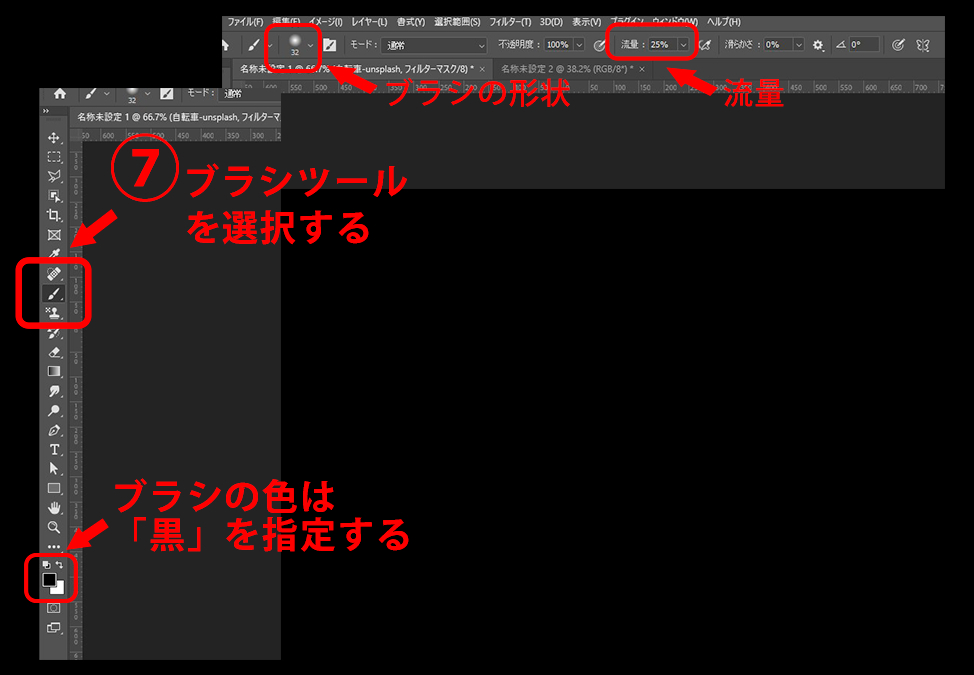Click the black foreground color swatch

click(49, 580)
